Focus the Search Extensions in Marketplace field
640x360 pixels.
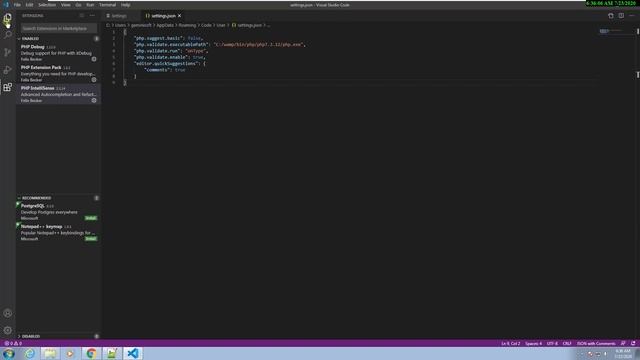(59, 29)
